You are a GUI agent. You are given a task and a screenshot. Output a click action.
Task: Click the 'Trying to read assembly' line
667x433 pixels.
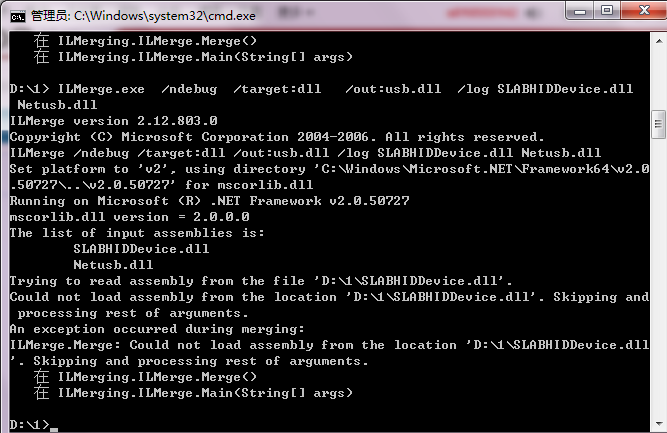(261, 281)
